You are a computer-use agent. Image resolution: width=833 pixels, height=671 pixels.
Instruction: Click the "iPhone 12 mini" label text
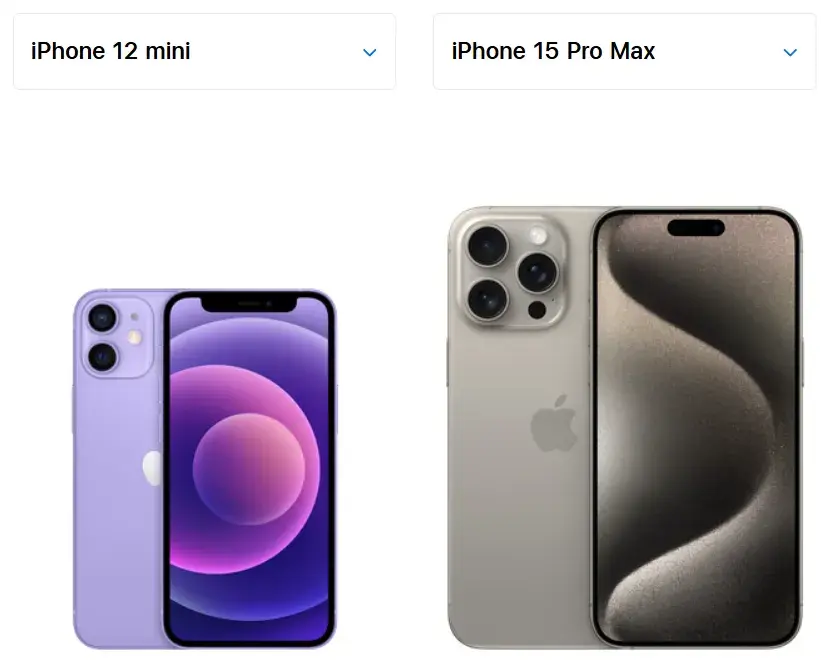coord(110,52)
